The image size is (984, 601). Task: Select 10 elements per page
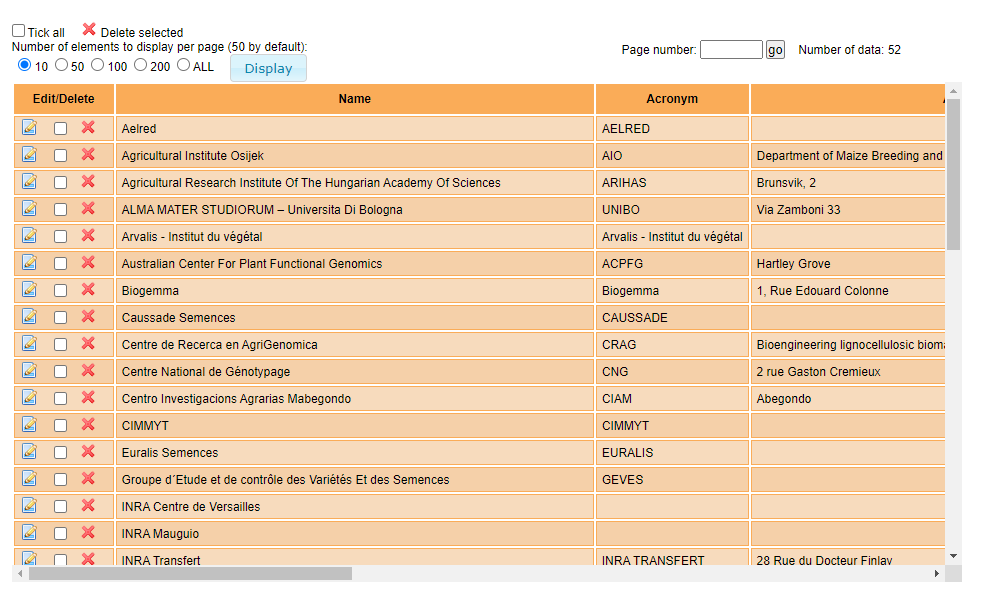(24, 65)
